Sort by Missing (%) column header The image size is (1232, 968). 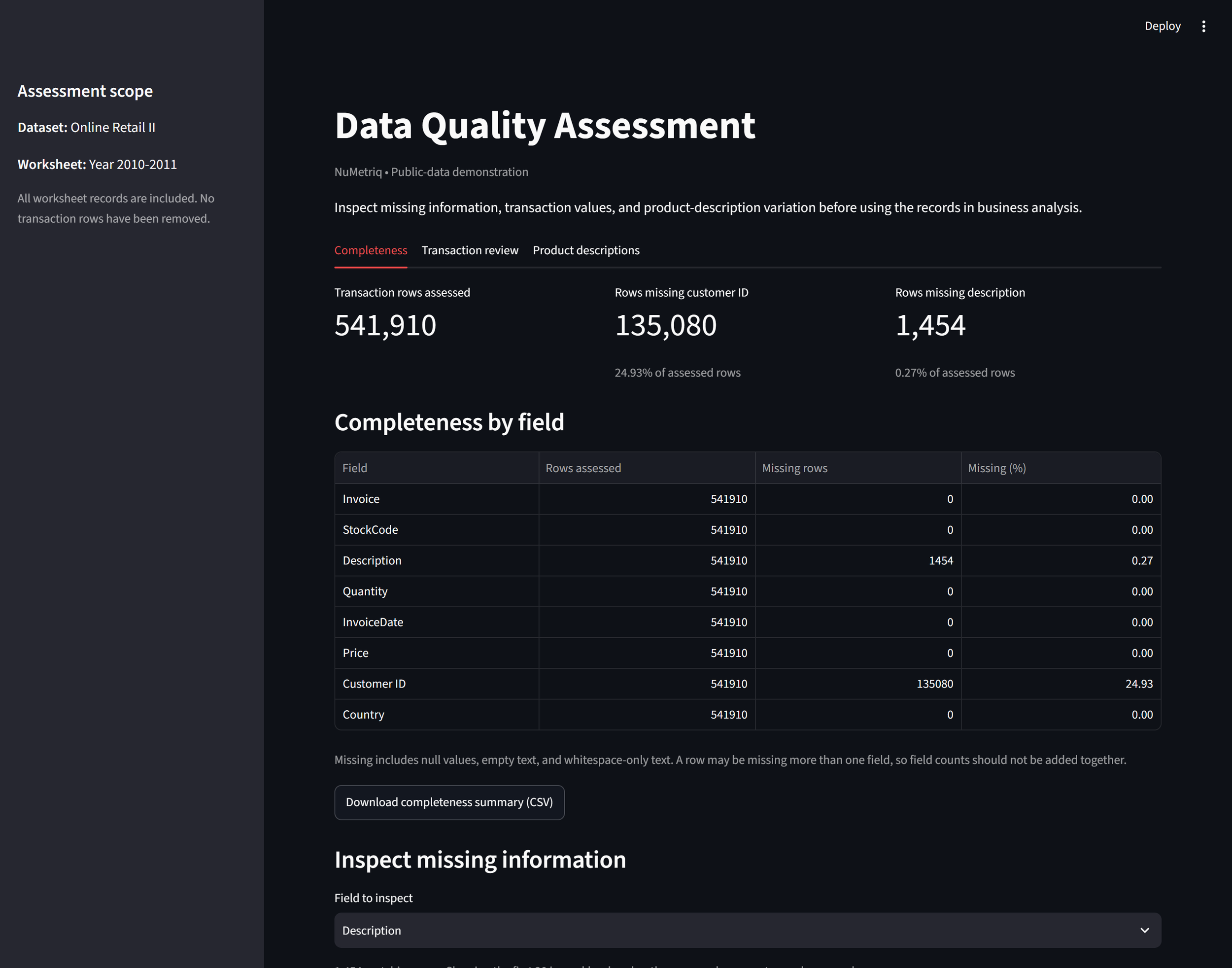1061,468
